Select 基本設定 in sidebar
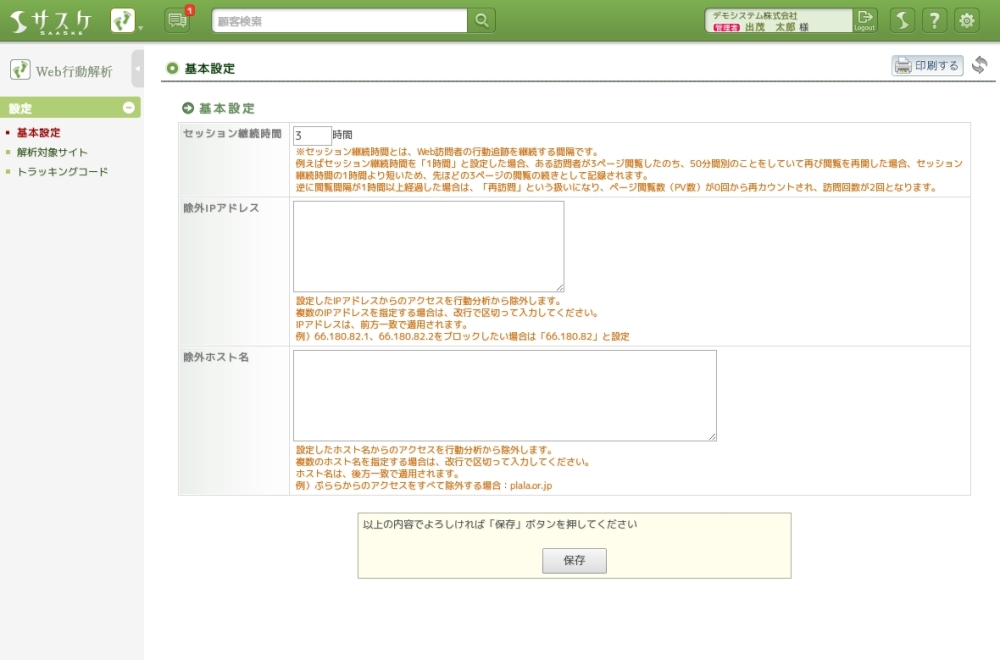 tap(38, 133)
